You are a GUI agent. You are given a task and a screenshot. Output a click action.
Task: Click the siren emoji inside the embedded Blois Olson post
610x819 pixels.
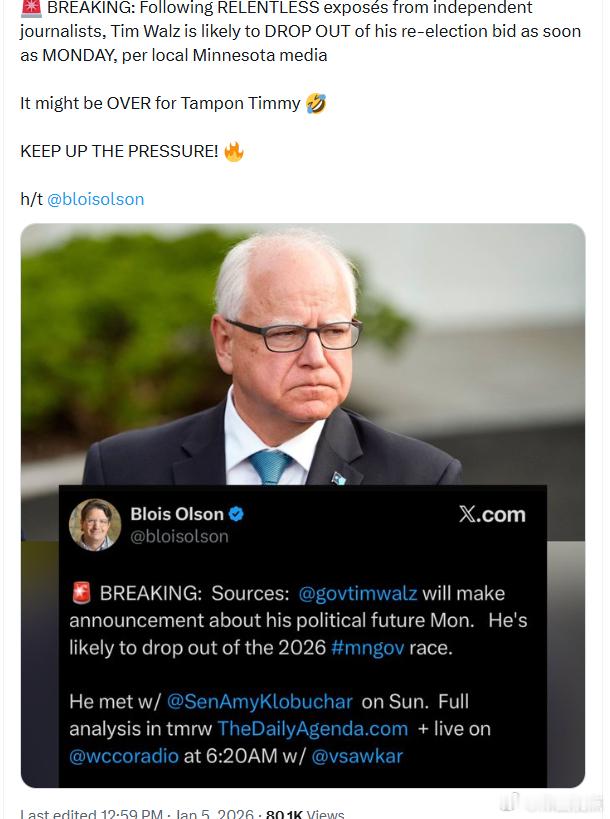(x=81, y=592)
